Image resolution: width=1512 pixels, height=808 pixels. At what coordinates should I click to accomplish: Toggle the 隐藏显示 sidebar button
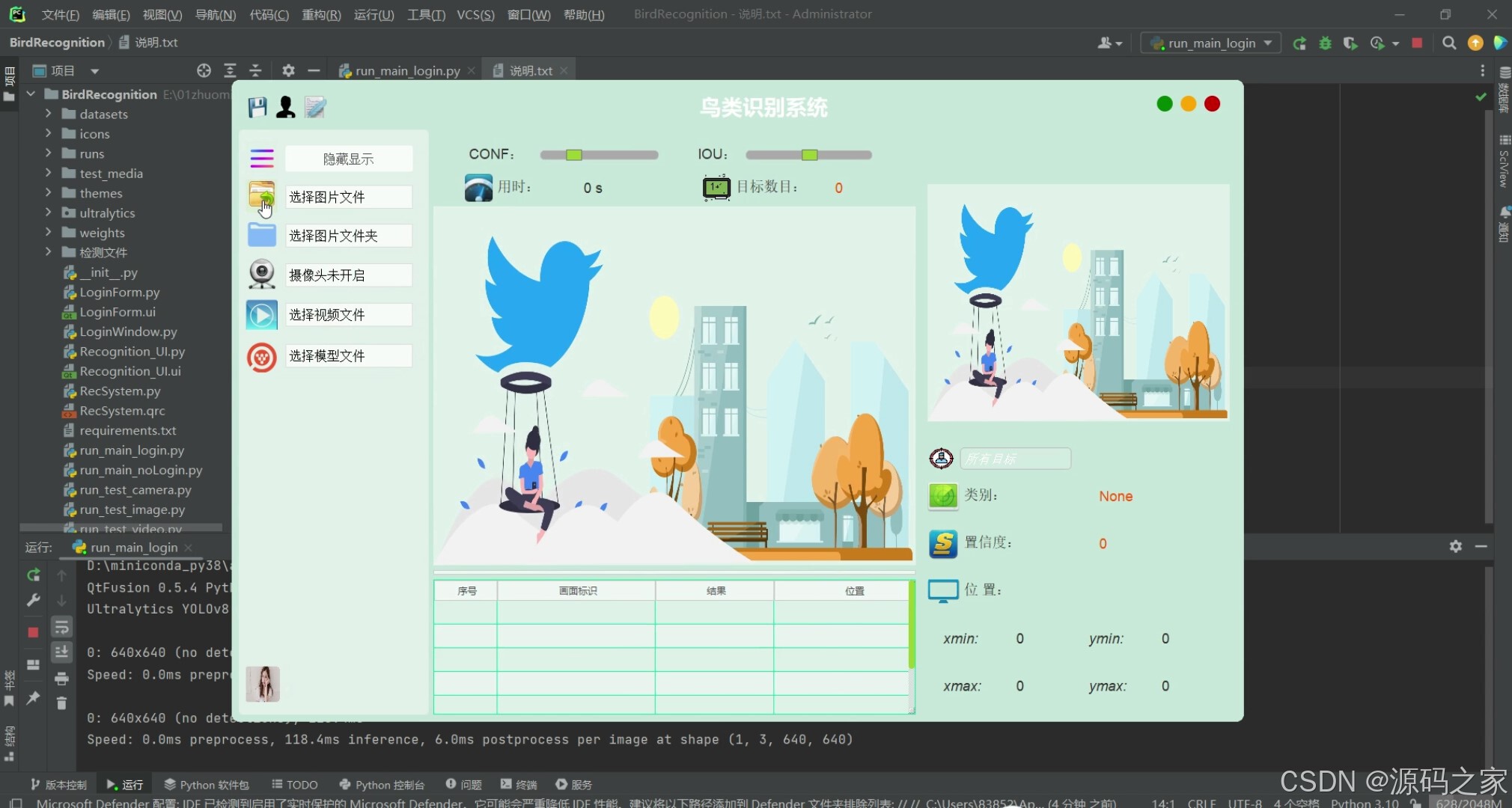[x=348, y=159]
